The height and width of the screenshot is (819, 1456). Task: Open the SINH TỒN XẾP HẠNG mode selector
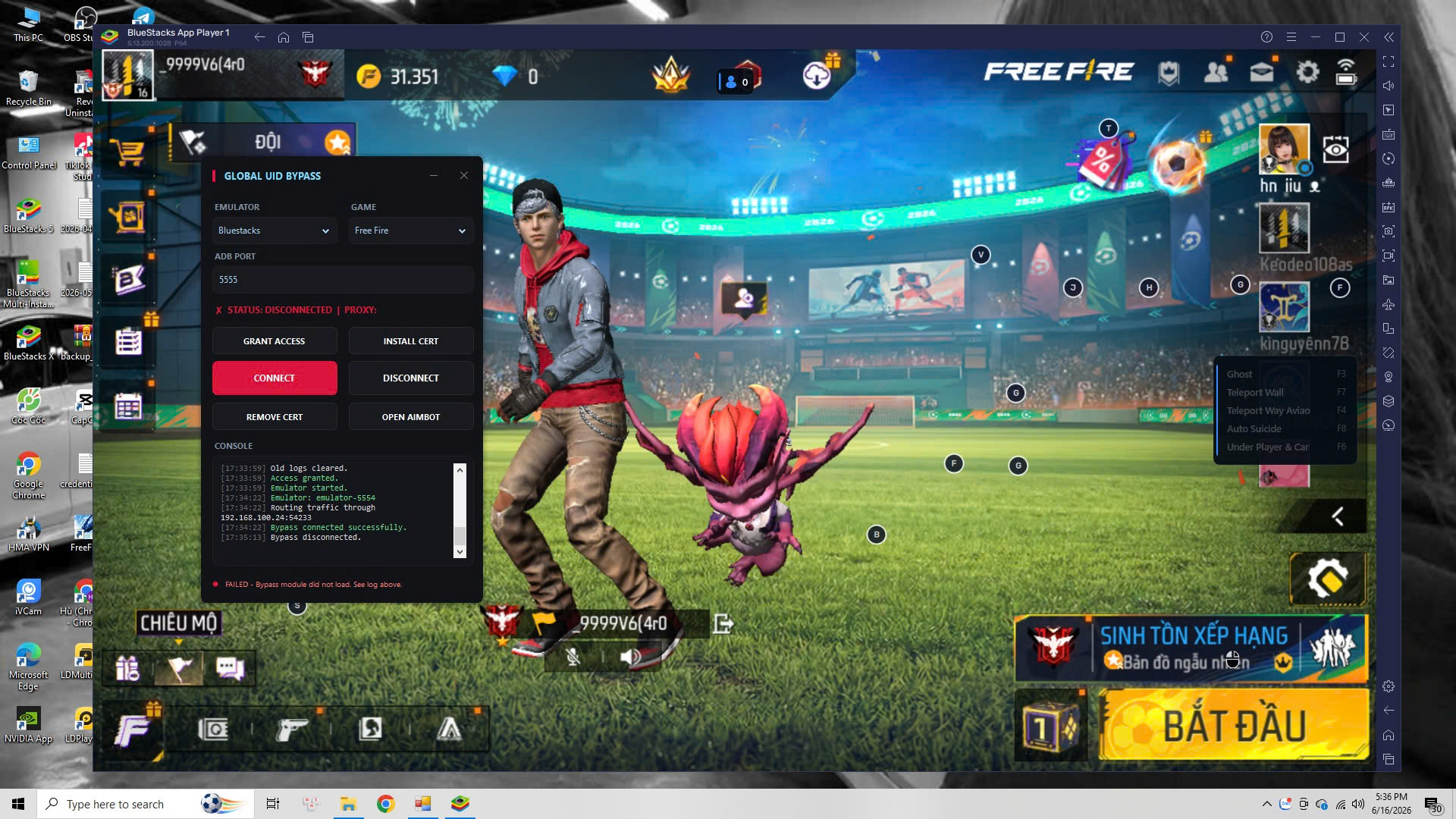[1191, 648]
